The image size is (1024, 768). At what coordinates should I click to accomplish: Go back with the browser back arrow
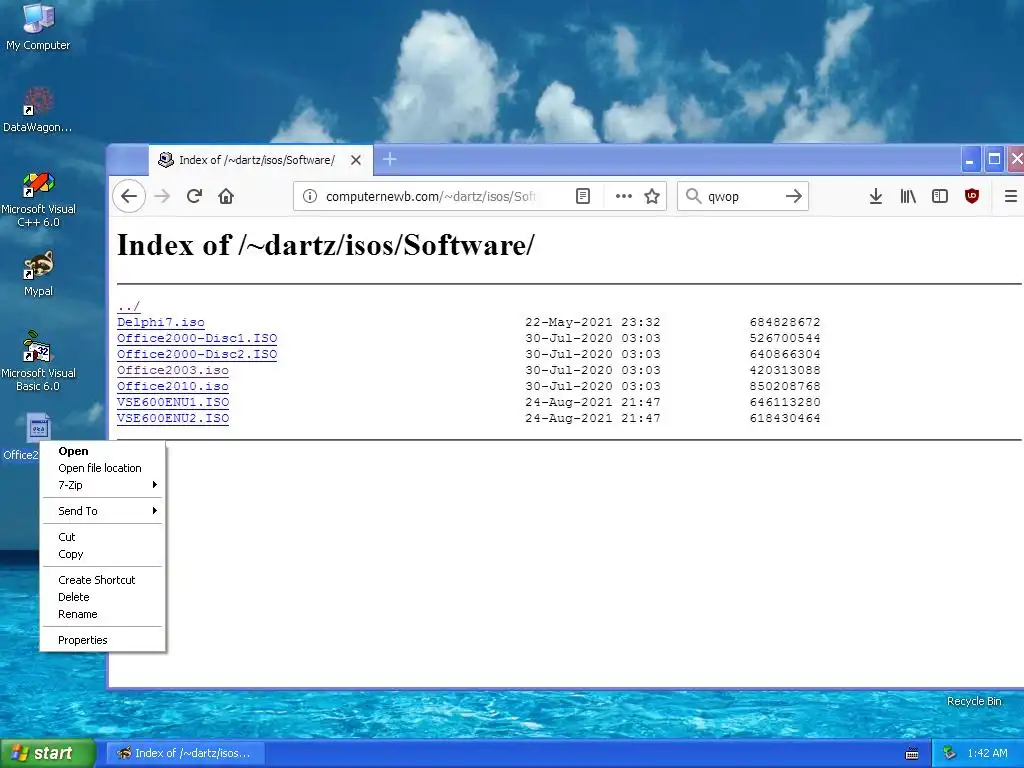coord(129,196)
